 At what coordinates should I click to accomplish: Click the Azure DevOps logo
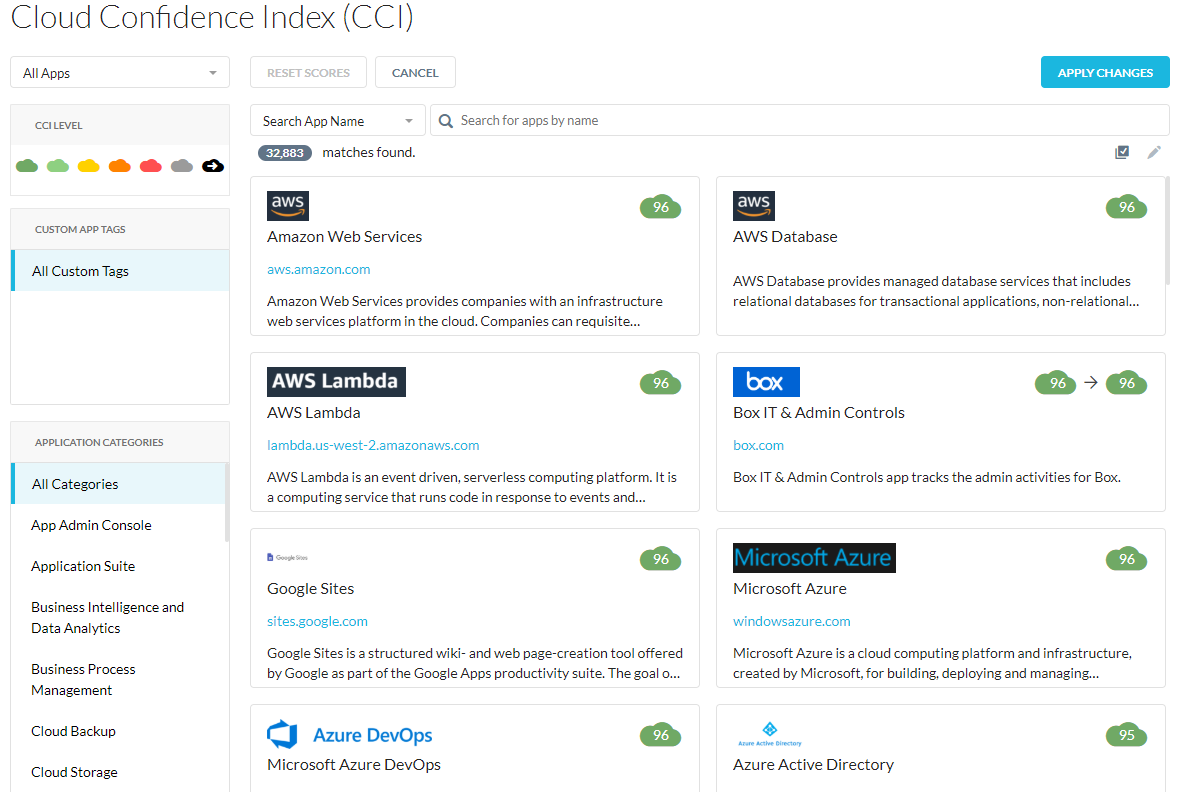(x=350, y=734)
